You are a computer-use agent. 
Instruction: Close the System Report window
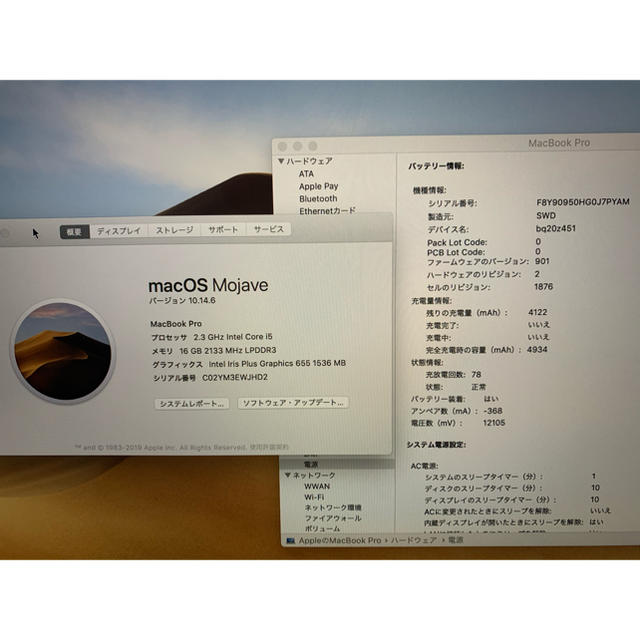pos(282,146)
